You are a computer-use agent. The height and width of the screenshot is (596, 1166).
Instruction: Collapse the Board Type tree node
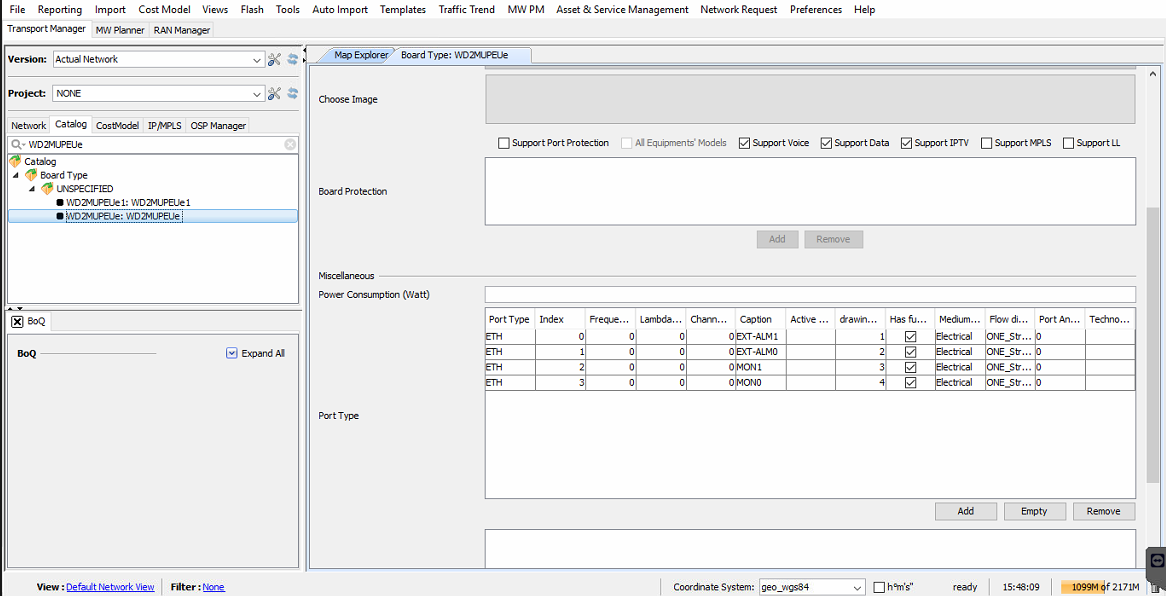coord(16,175)
